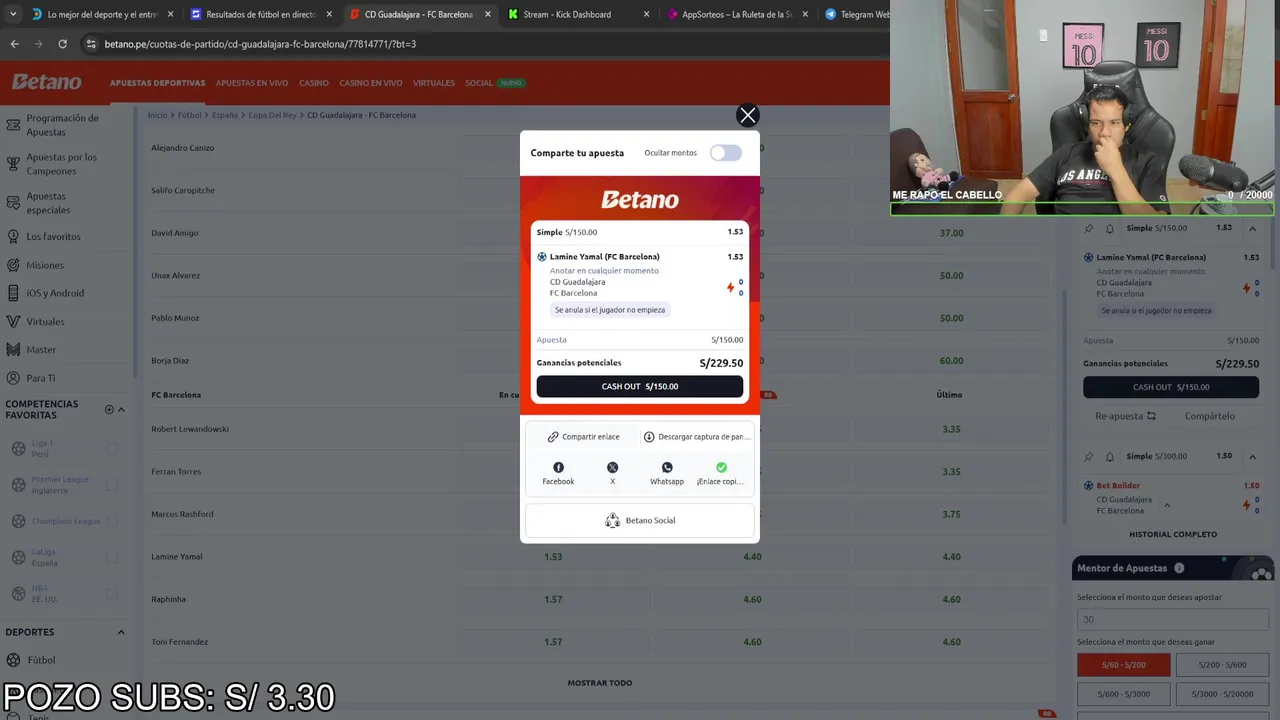
Task: Click CASH OUT S/150.00 in the dialog
Action: 640,386
